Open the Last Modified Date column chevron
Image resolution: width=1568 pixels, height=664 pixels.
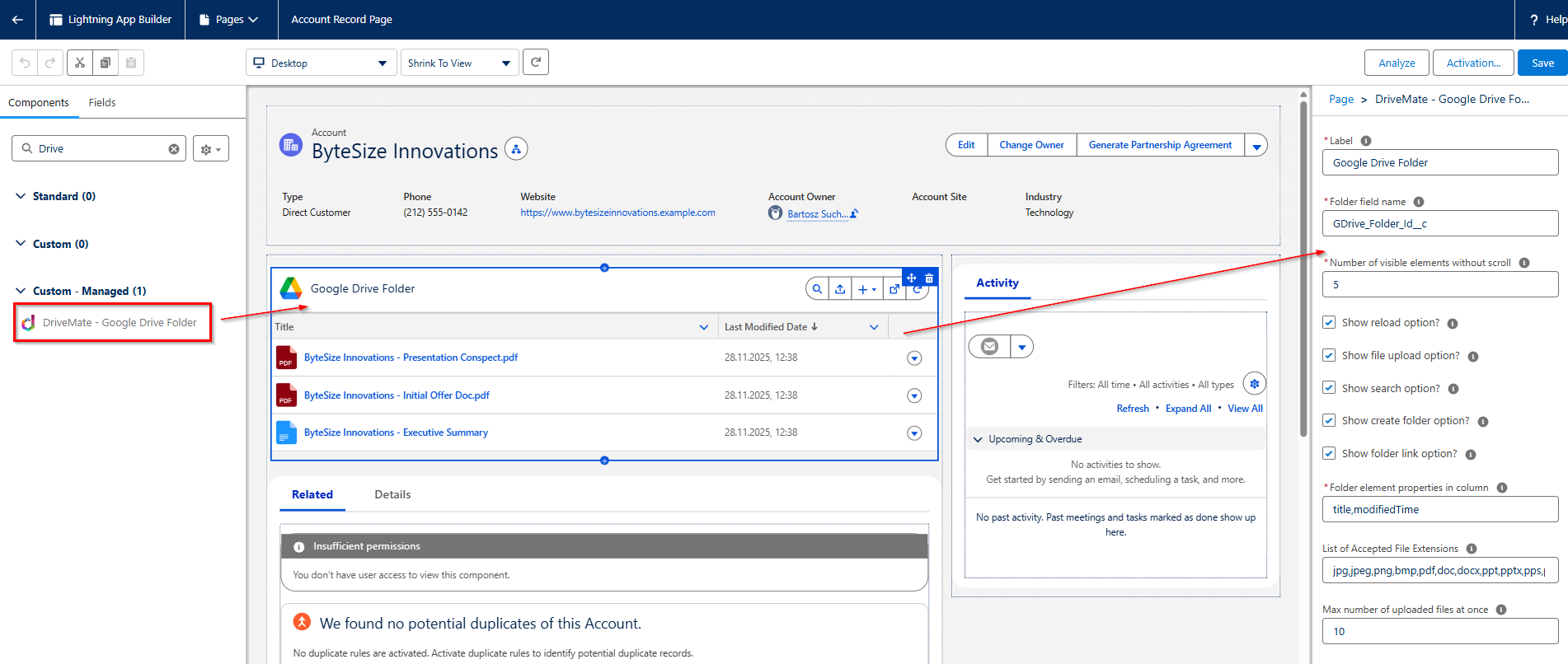[874, 327]
